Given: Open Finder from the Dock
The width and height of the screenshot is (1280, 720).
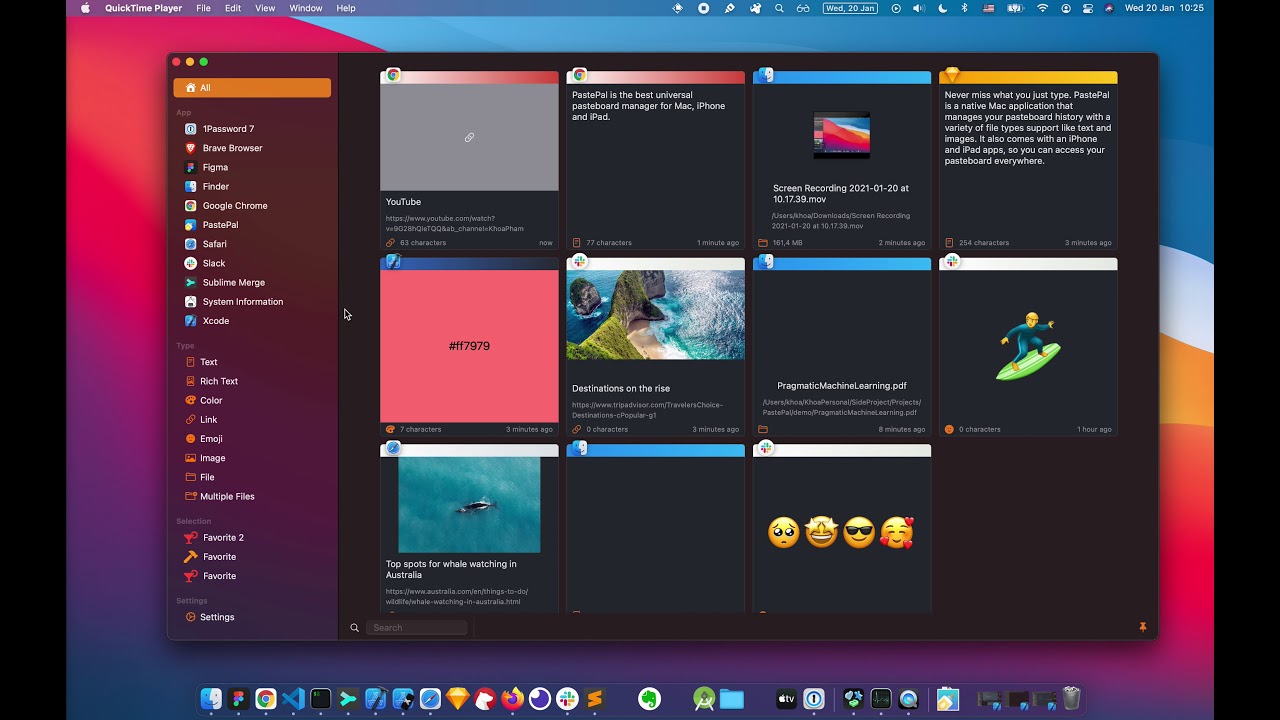Looking at the screenshot, I should [x=211, y=699].
